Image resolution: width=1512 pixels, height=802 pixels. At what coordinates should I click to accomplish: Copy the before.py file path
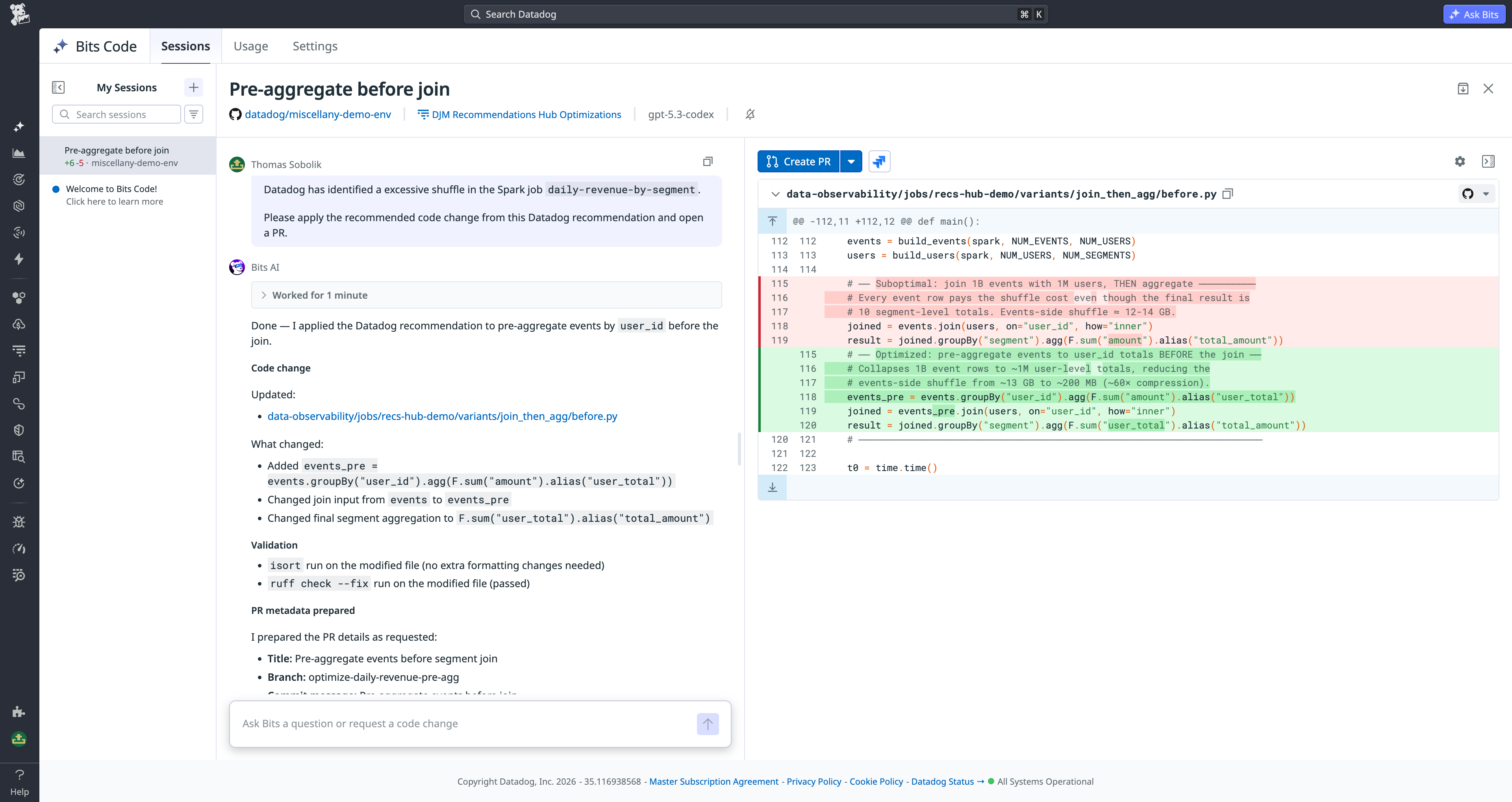[x=1227, y=194]
